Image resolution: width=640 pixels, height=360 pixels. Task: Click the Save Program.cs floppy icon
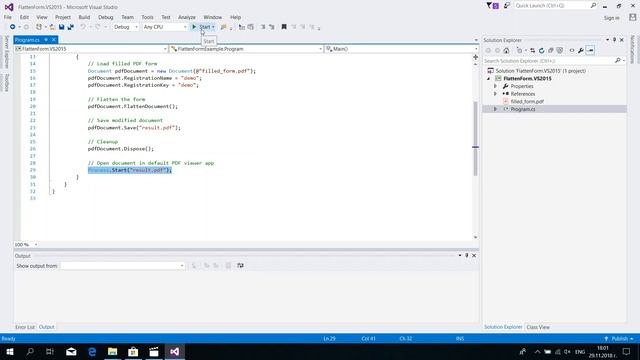click(62, 27)
